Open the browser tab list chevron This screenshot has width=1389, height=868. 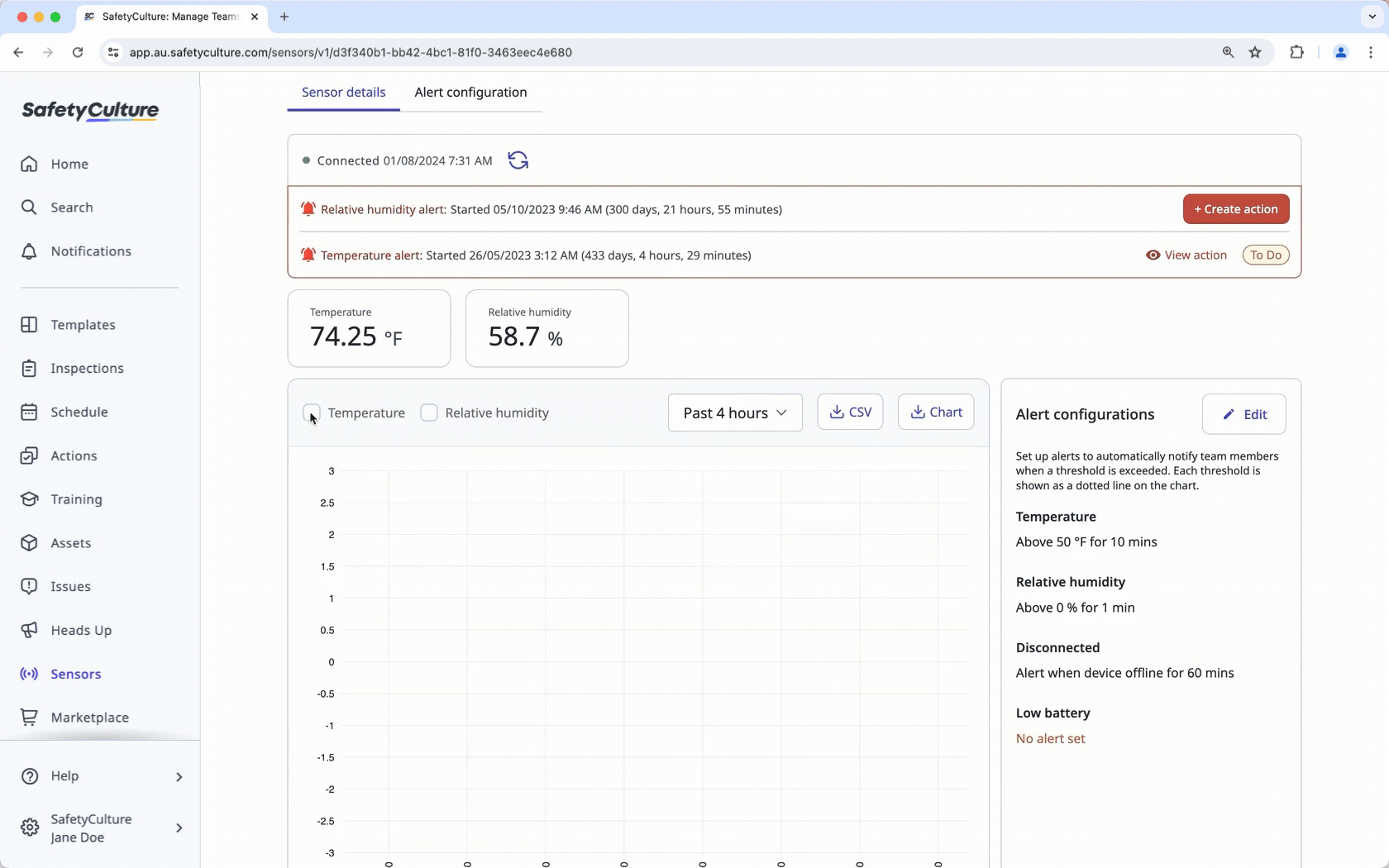[x=1372, y=17]
